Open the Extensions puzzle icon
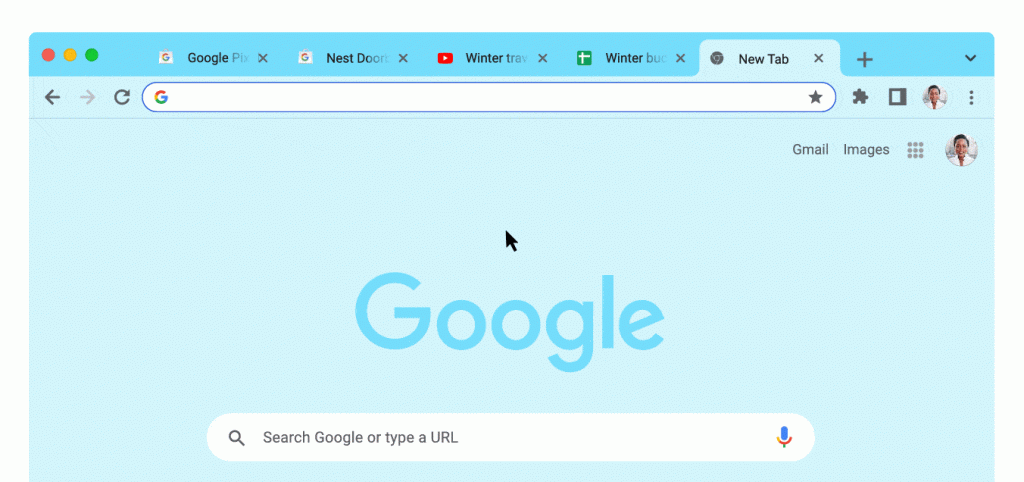The height and width of the screenshot is (482, 1024). 861,97
